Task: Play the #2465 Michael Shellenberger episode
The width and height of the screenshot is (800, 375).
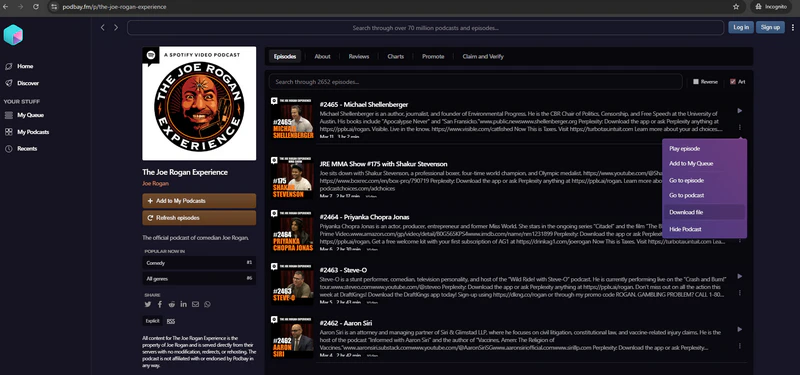Action: [740, 111]
